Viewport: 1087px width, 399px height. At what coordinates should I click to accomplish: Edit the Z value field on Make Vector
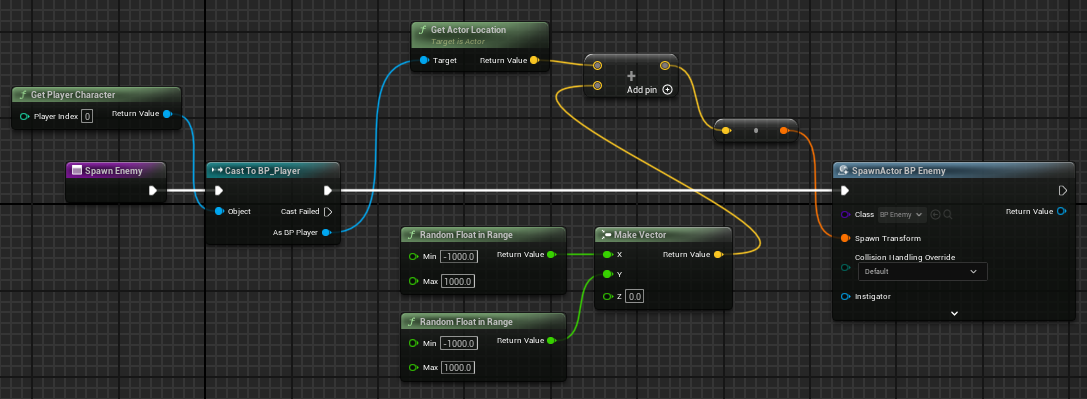pos(635,296)
